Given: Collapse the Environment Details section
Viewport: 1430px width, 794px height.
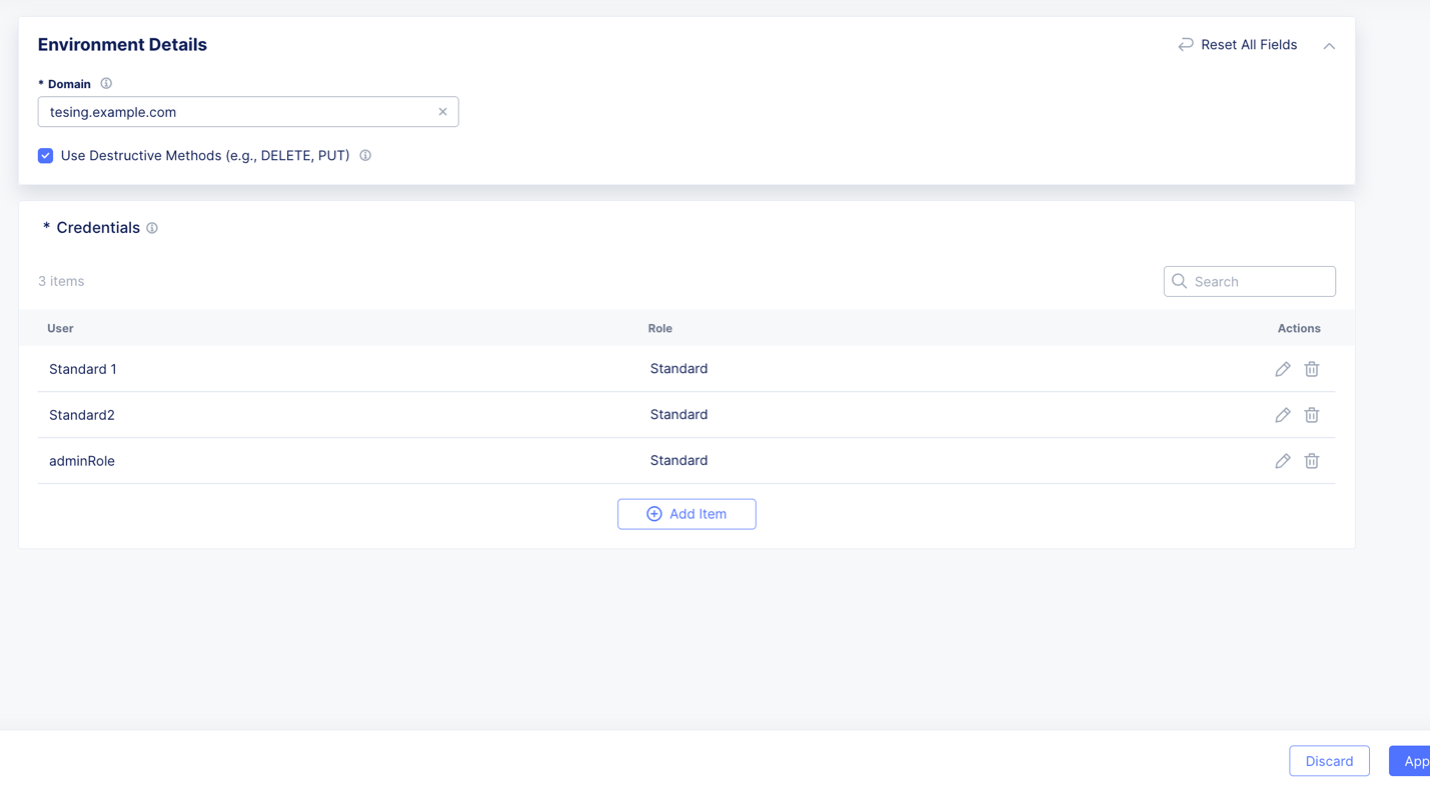Looking at the screenshot, I should click(1329, 46).
